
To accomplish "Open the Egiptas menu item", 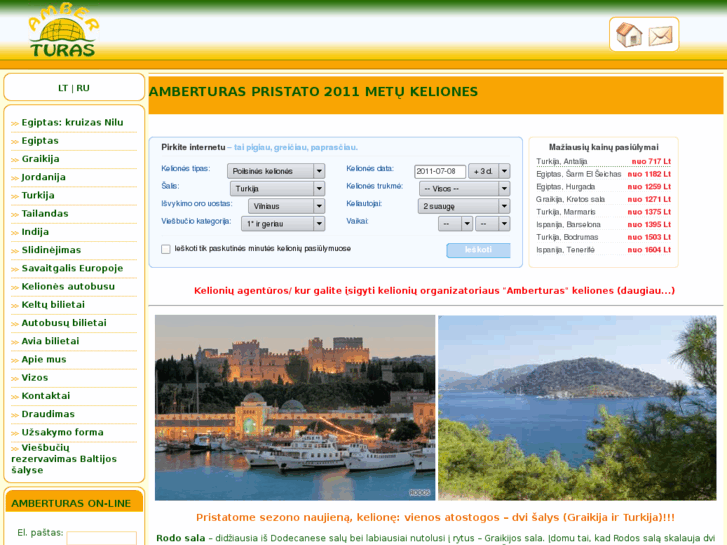I will point(40,141).
